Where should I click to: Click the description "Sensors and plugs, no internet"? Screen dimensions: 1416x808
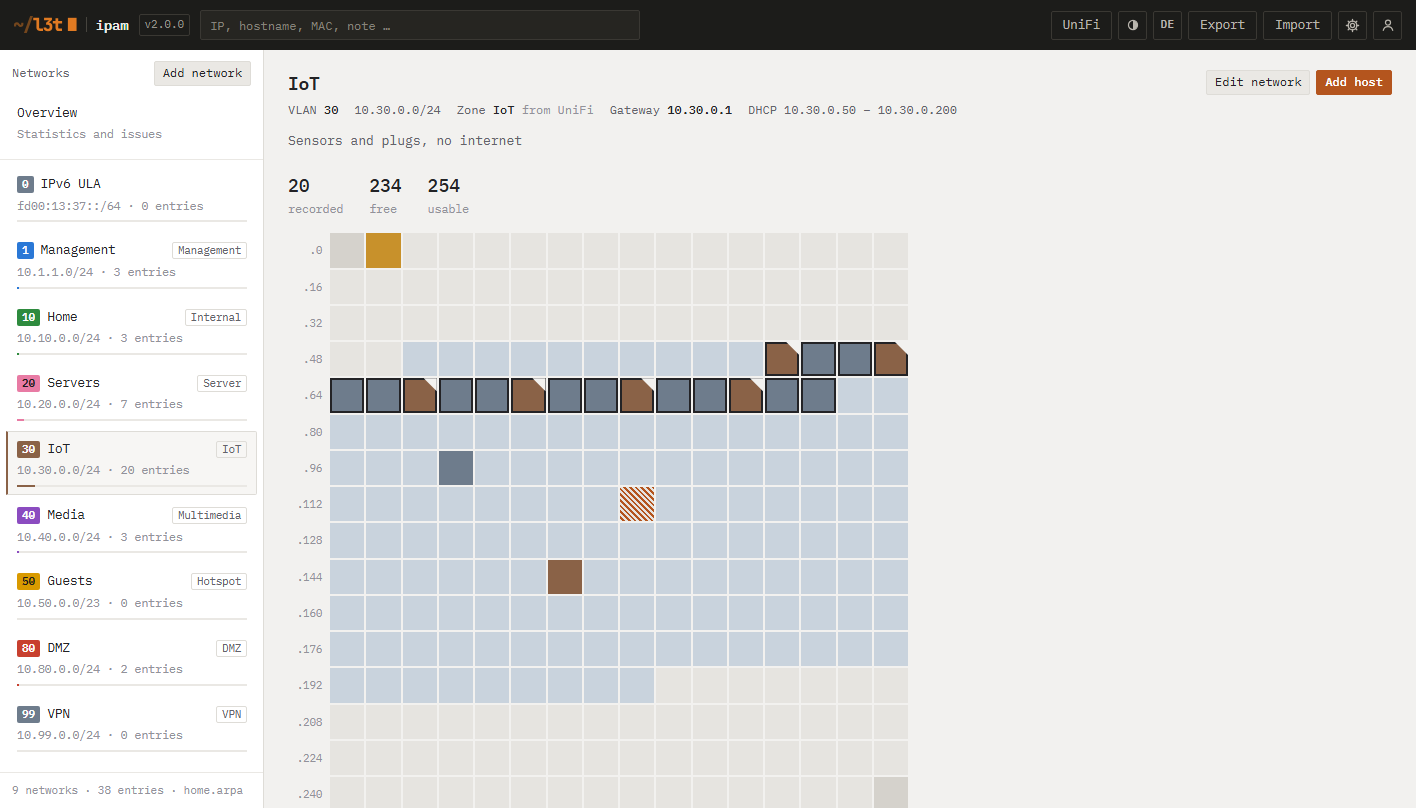click(405, 141)
